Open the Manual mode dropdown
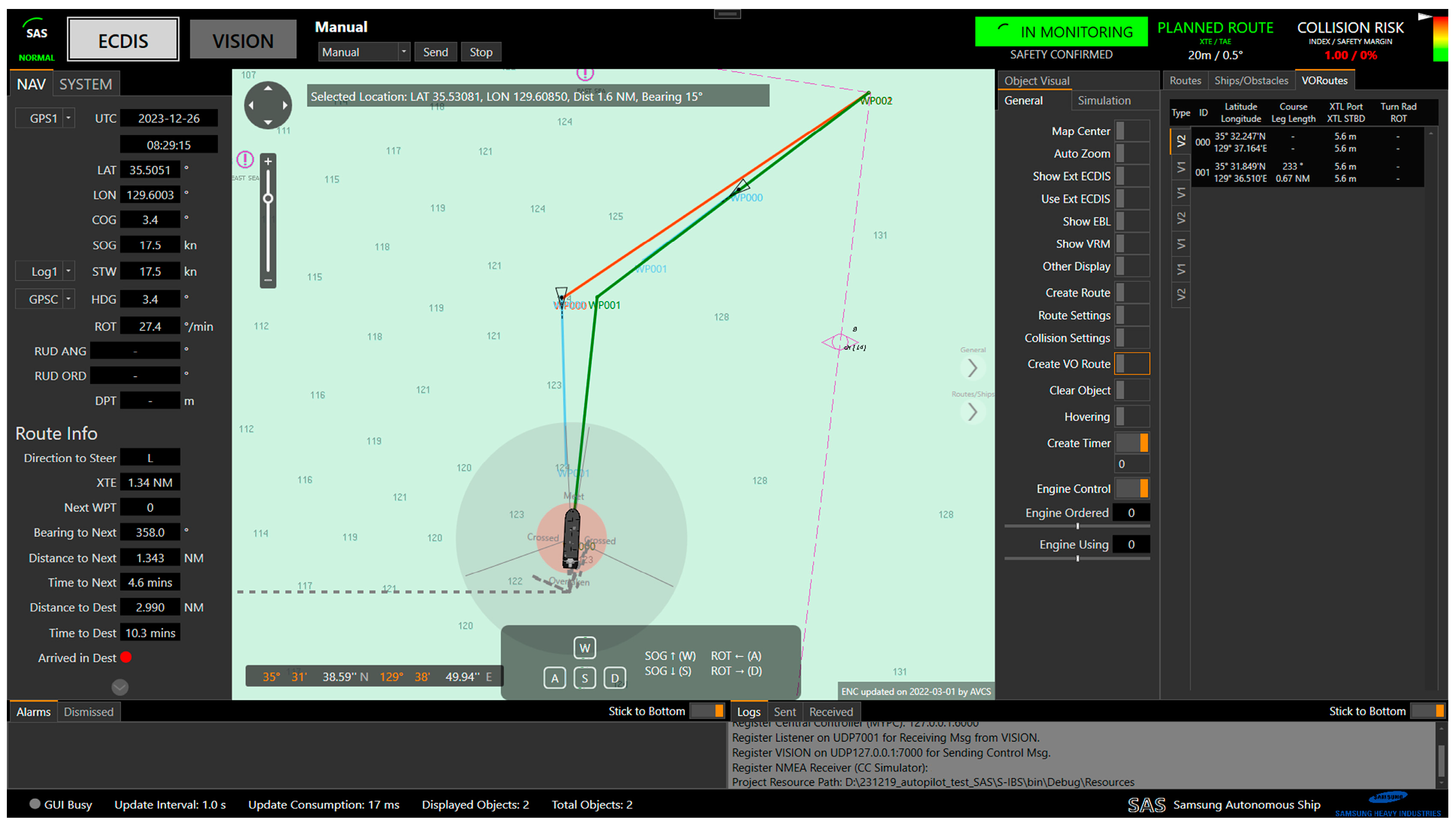Screen dimensions: 1456x825 pyautogui.click(x=404, y=52)
